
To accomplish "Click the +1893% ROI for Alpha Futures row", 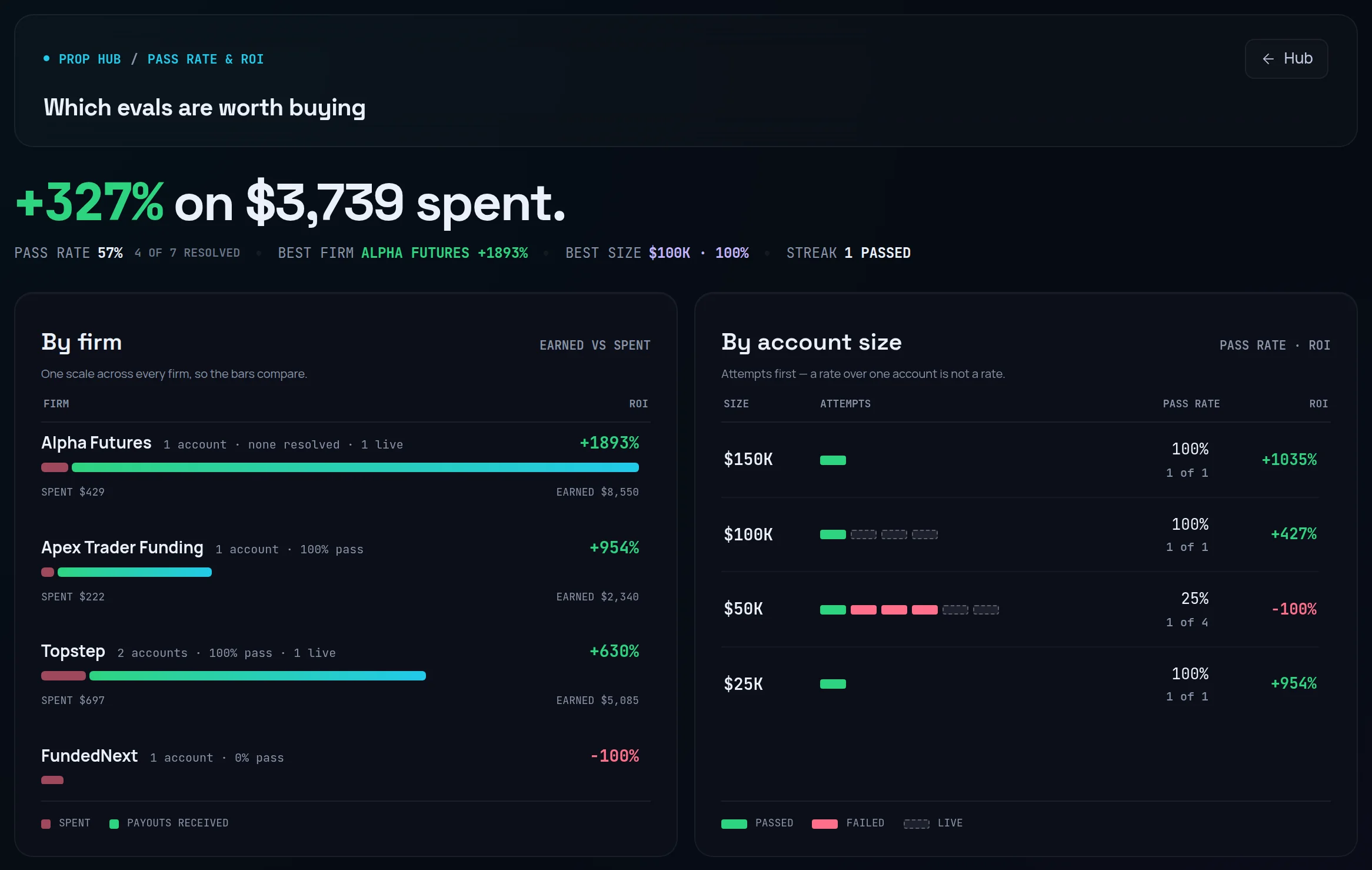I will (610, 443).
